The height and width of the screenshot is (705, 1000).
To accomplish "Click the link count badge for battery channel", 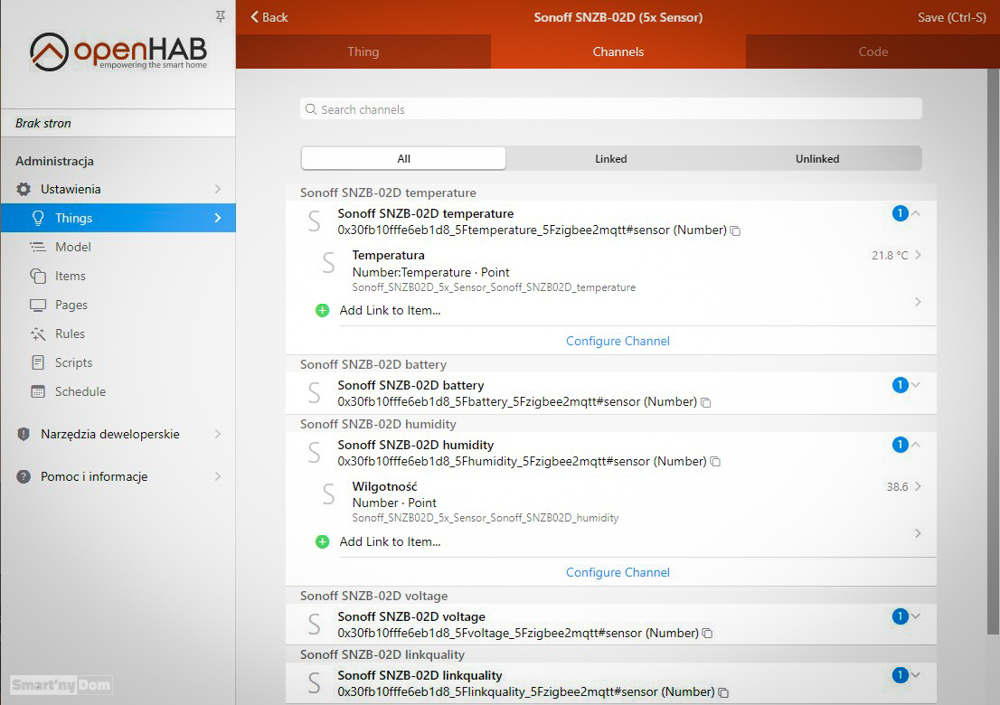I will pos(900,385).
